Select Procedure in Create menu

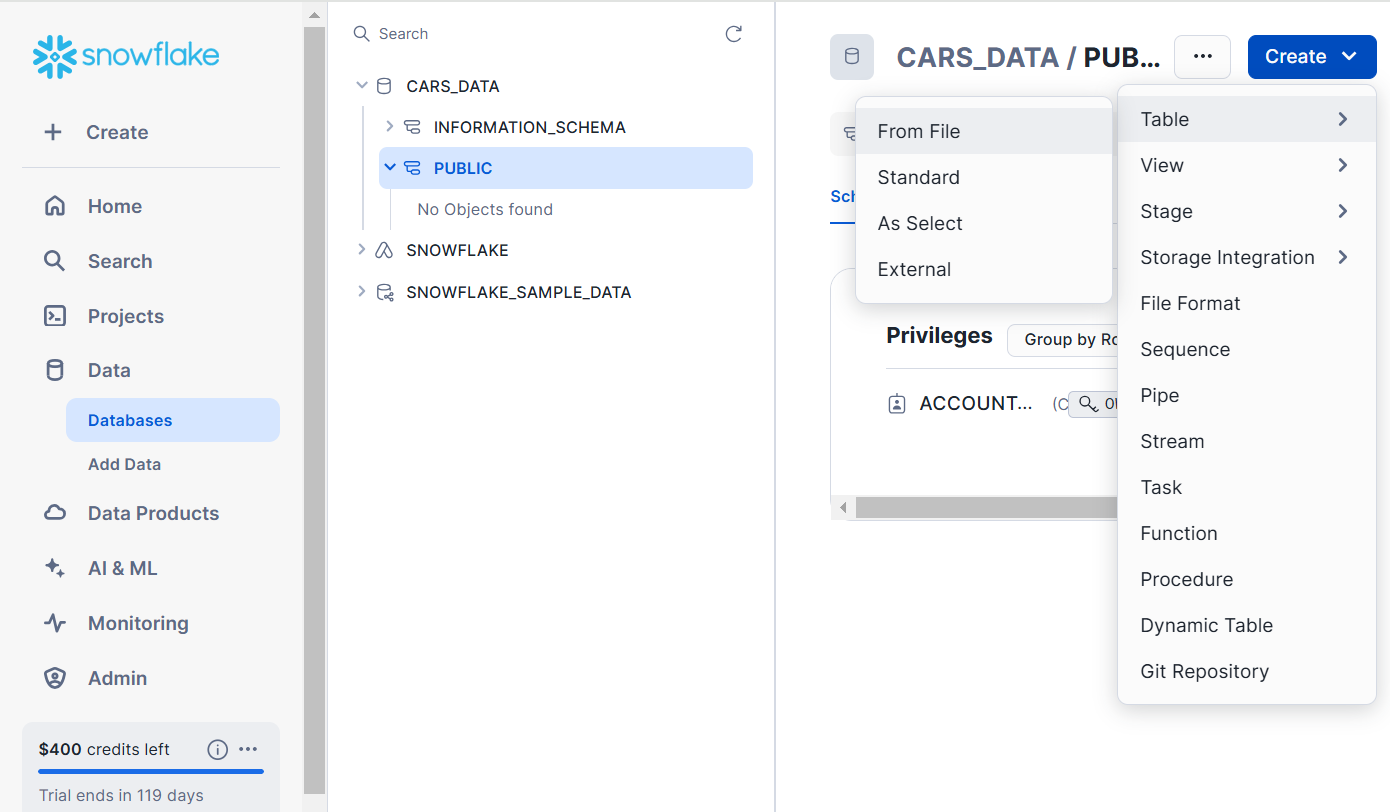click(x=1246, y=579)
